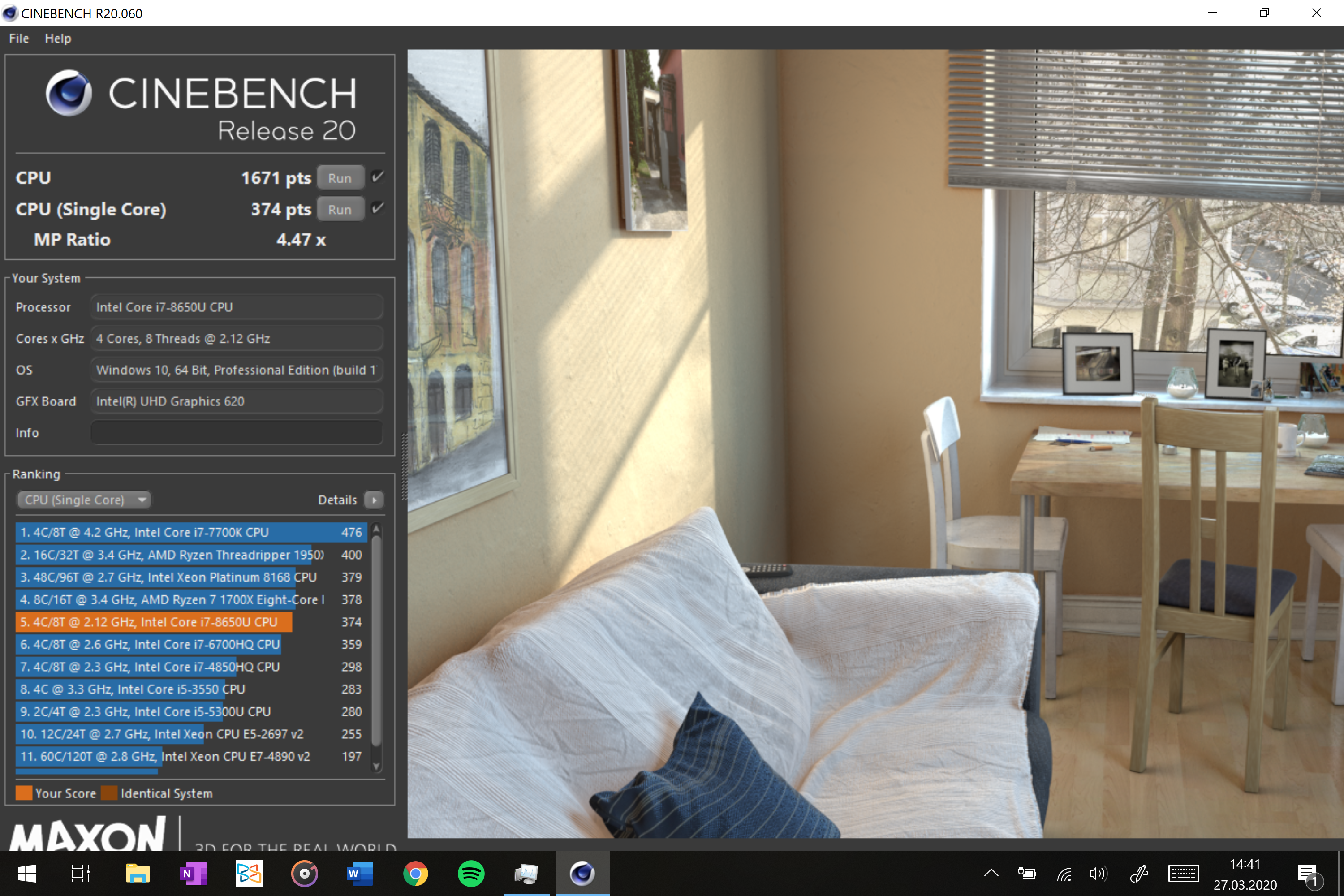Open the Wi-Fi network tray icon
Viewport: 1344px width, 896px height.
[1064, 873]
